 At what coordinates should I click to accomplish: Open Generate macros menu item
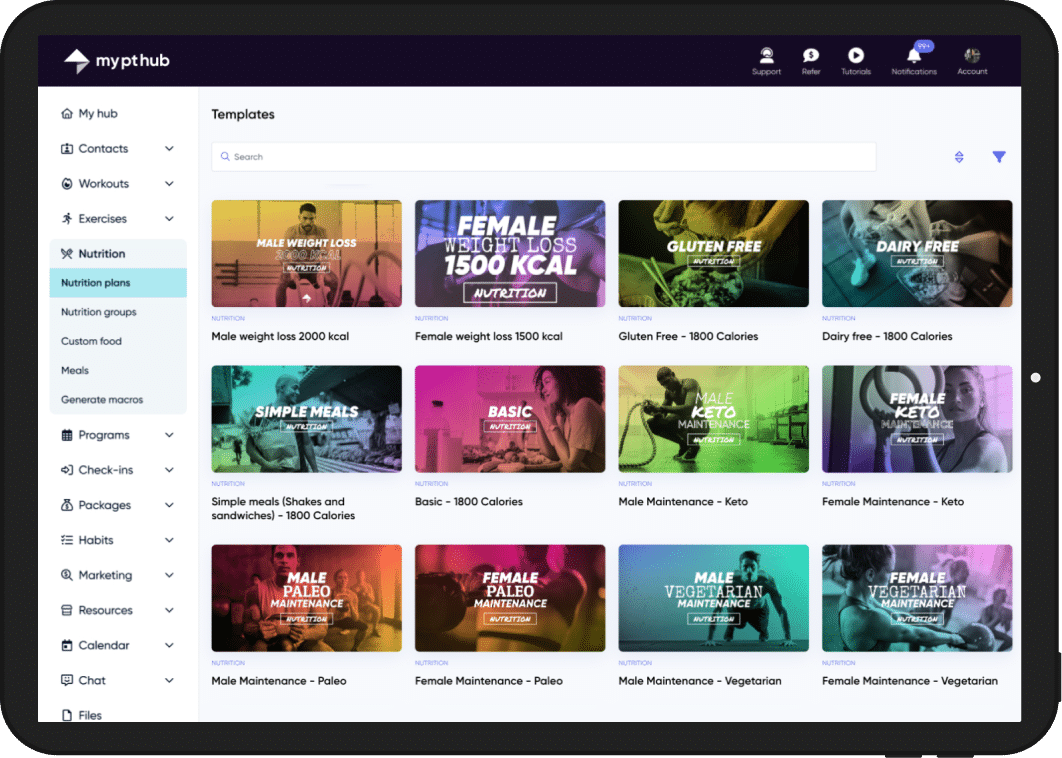click(x=102, y=400)
